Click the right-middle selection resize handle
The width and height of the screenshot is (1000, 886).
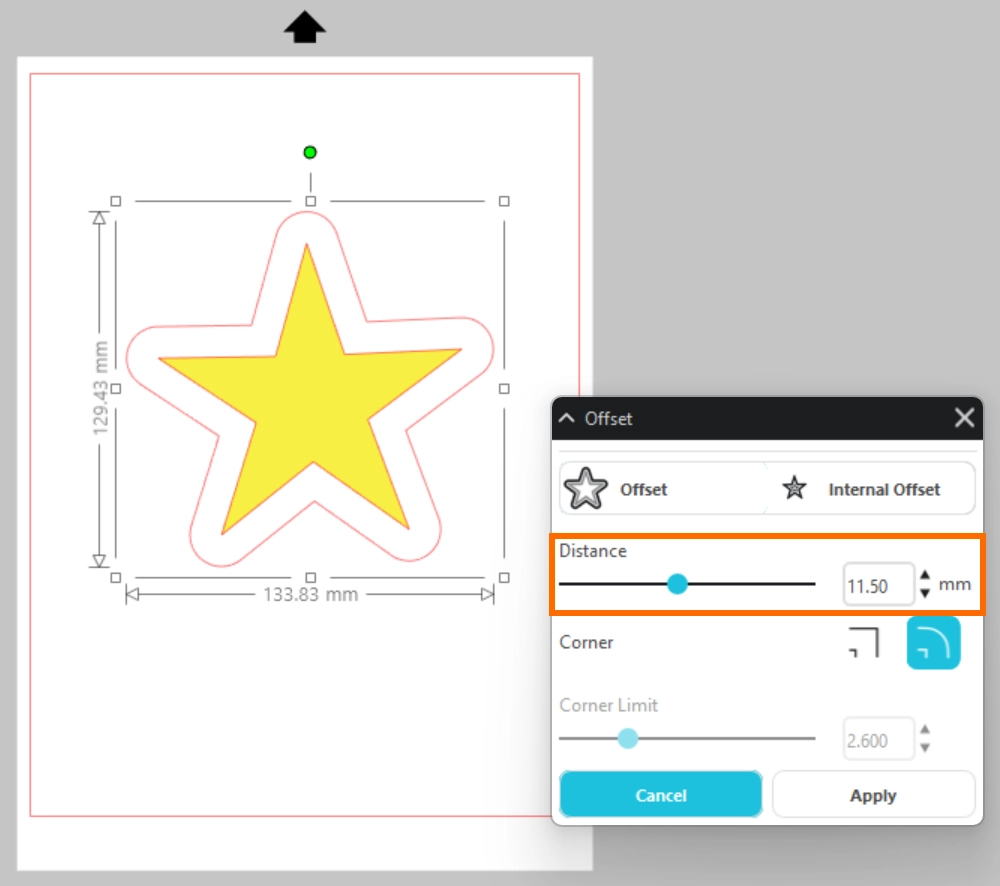(504, 388)
